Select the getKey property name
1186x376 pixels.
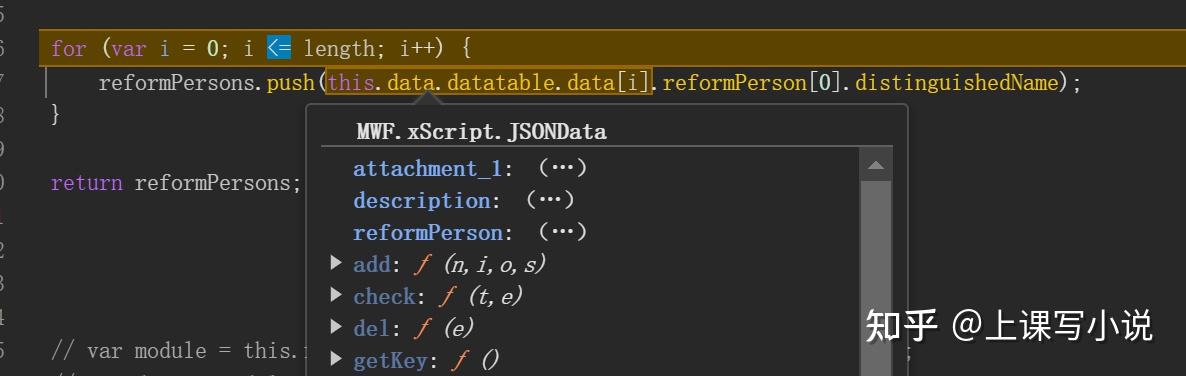[x=389, y=360]
